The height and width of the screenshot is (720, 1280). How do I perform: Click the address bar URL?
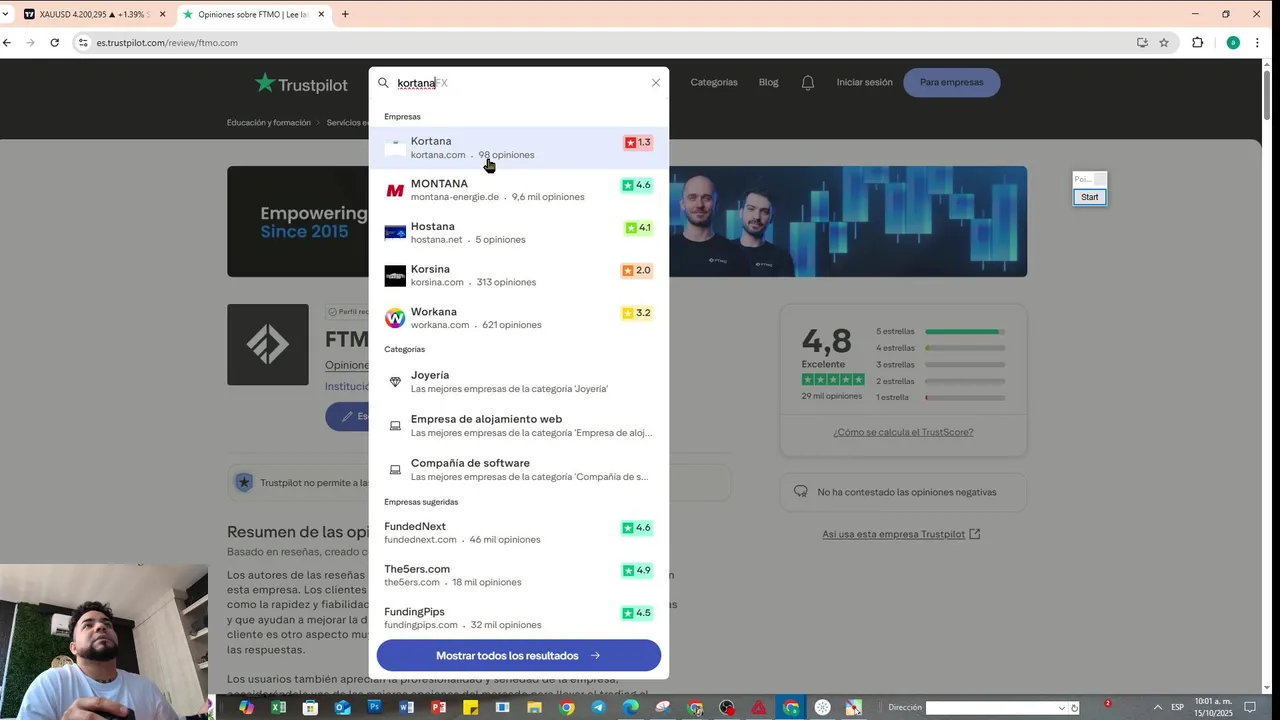point(167,43)
